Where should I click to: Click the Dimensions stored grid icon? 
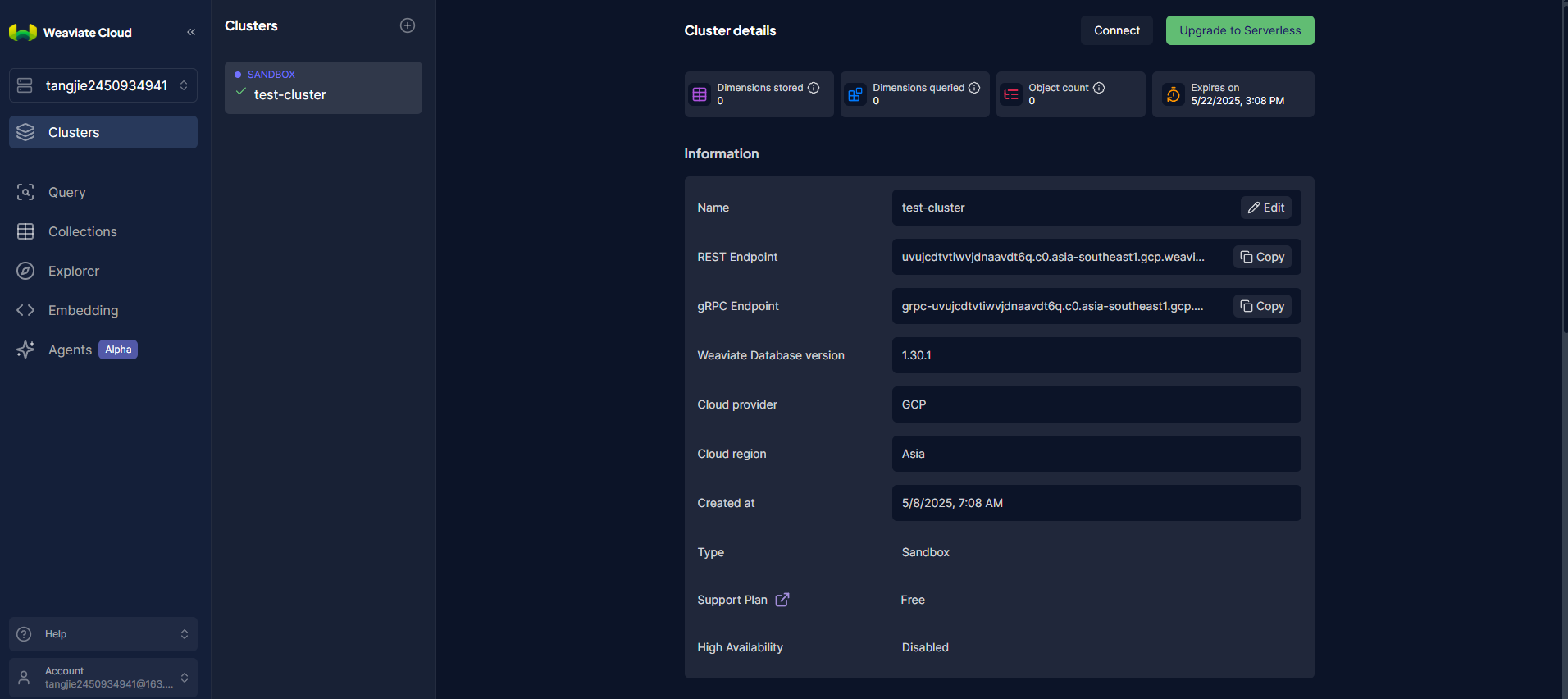point(700,94)
